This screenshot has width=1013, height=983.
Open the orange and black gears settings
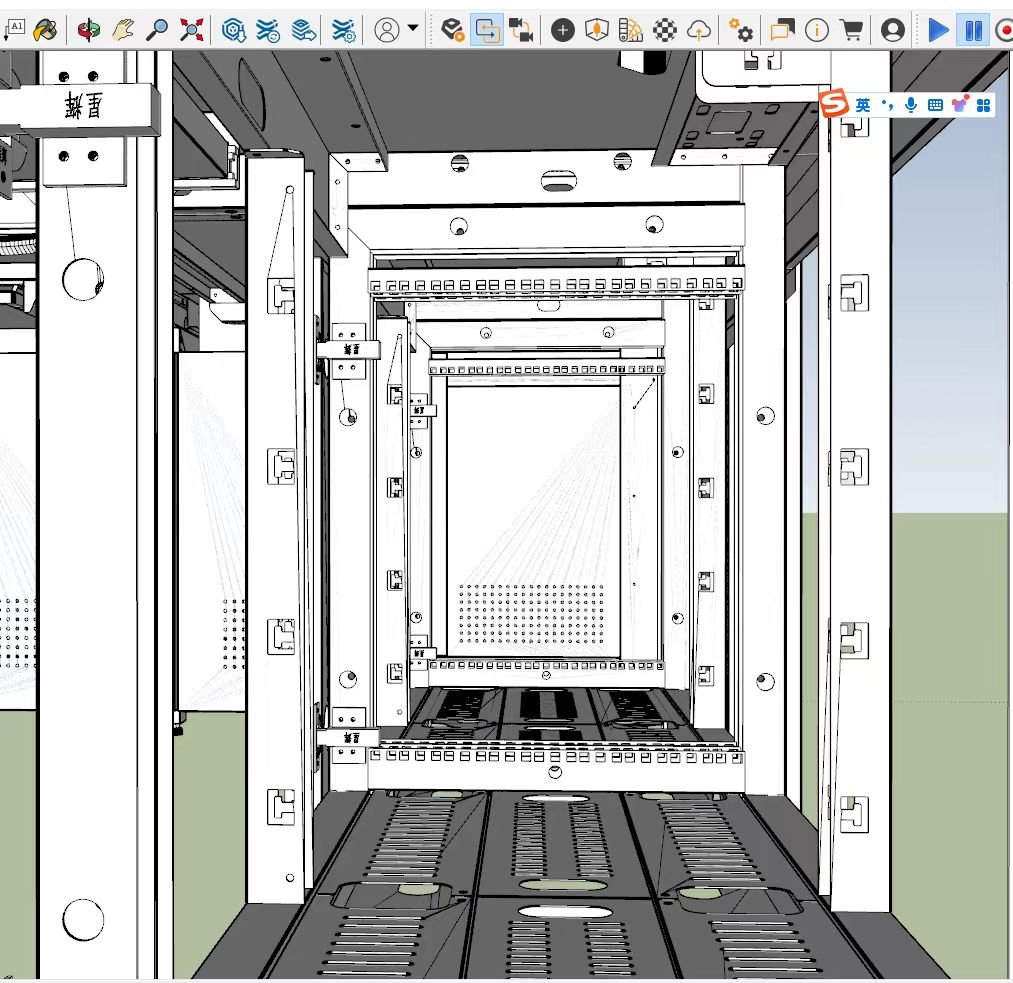740,30
